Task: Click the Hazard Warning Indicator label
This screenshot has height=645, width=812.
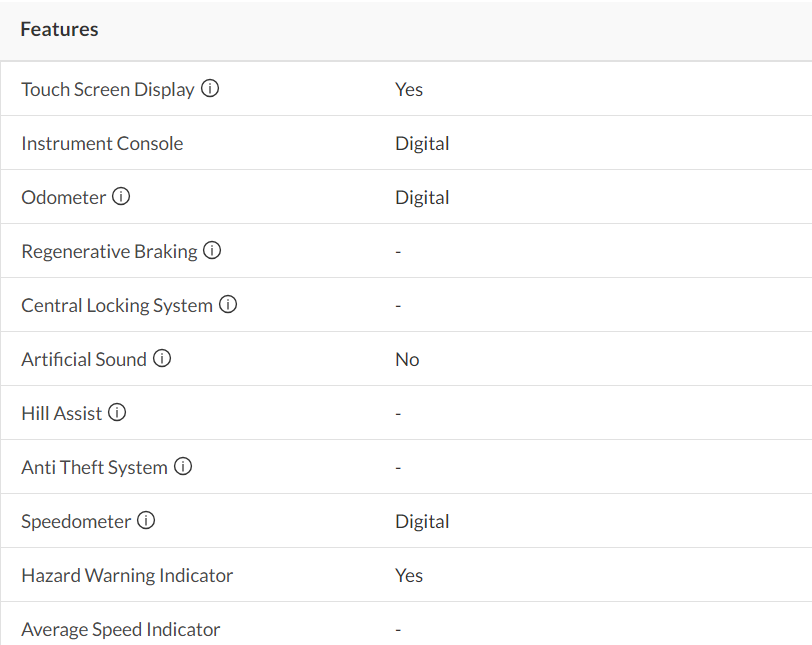Action: point(127,575)
